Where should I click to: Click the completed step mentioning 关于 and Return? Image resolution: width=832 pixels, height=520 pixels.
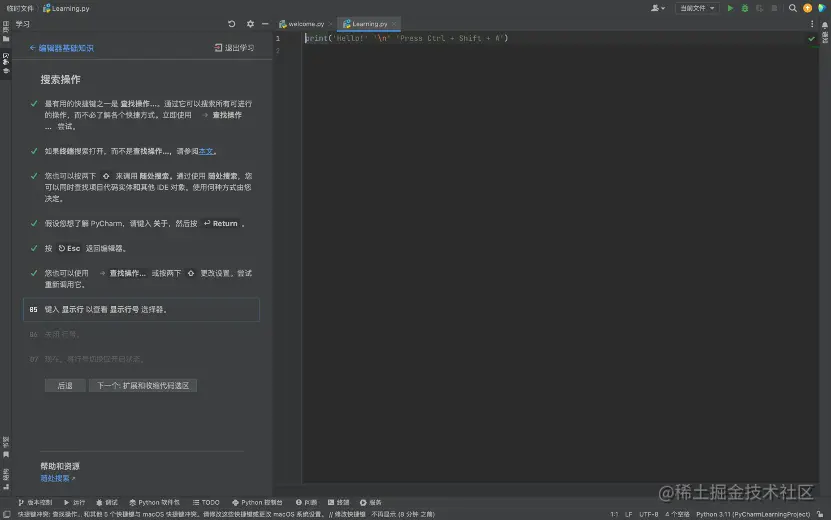click(144, 223)
